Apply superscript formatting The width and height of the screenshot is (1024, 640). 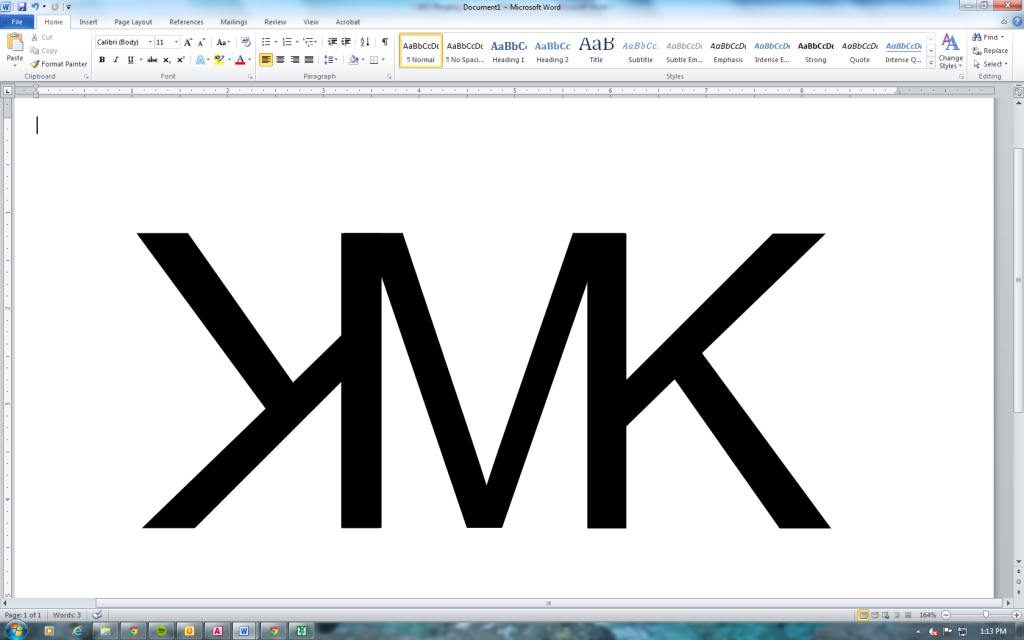181,60
